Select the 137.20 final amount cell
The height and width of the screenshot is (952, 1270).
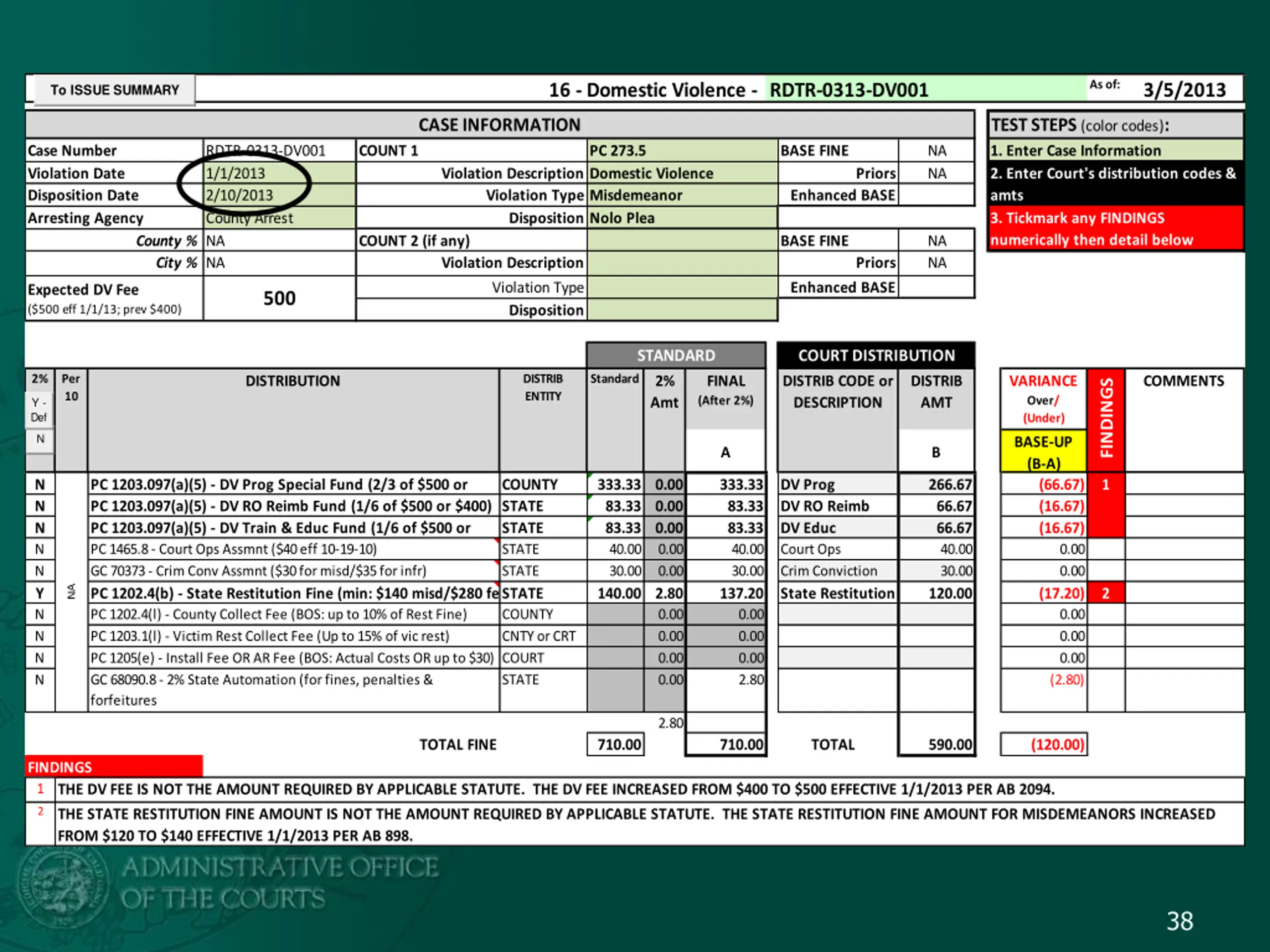coord(726,593)
